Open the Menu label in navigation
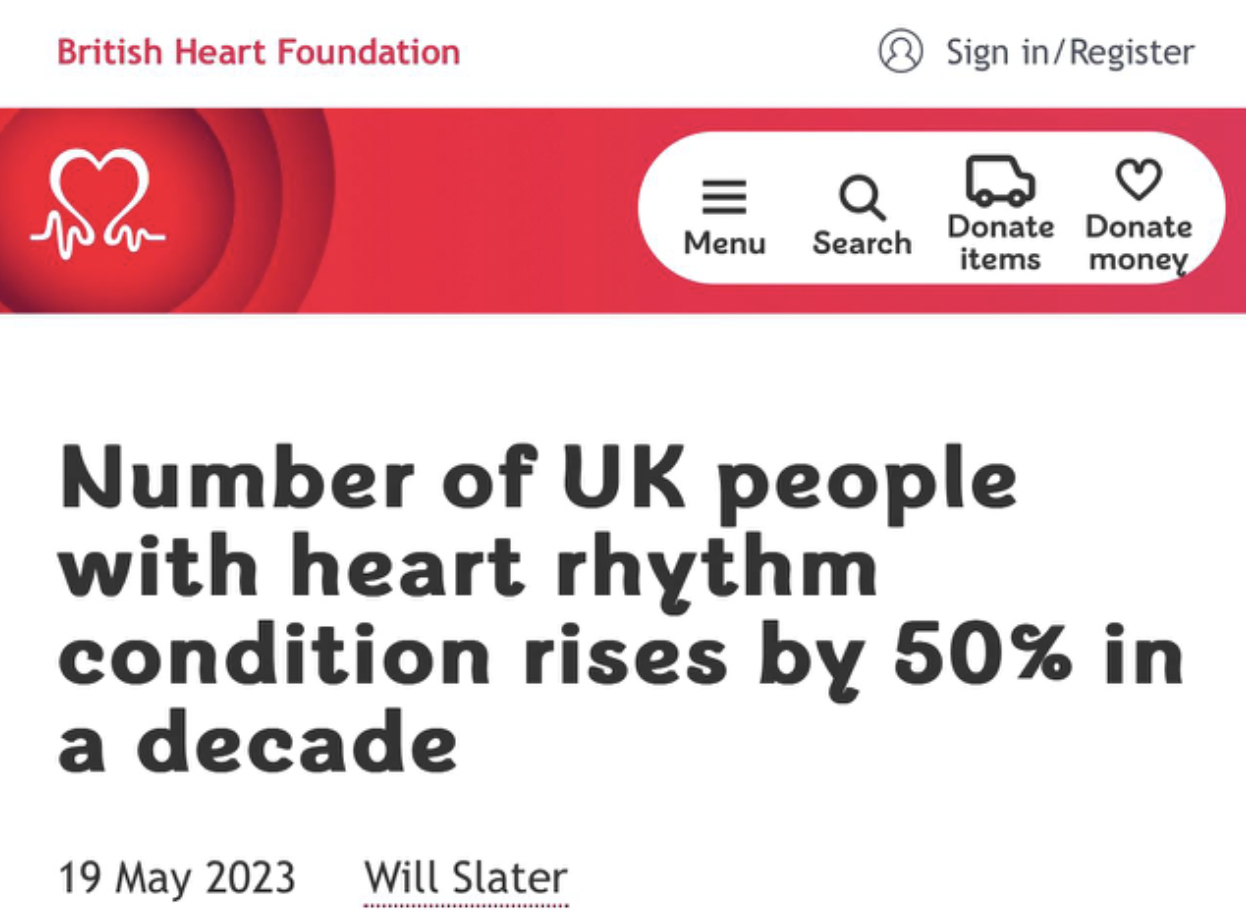Screen dimensions: 1246x918 [x=724, y=243]
